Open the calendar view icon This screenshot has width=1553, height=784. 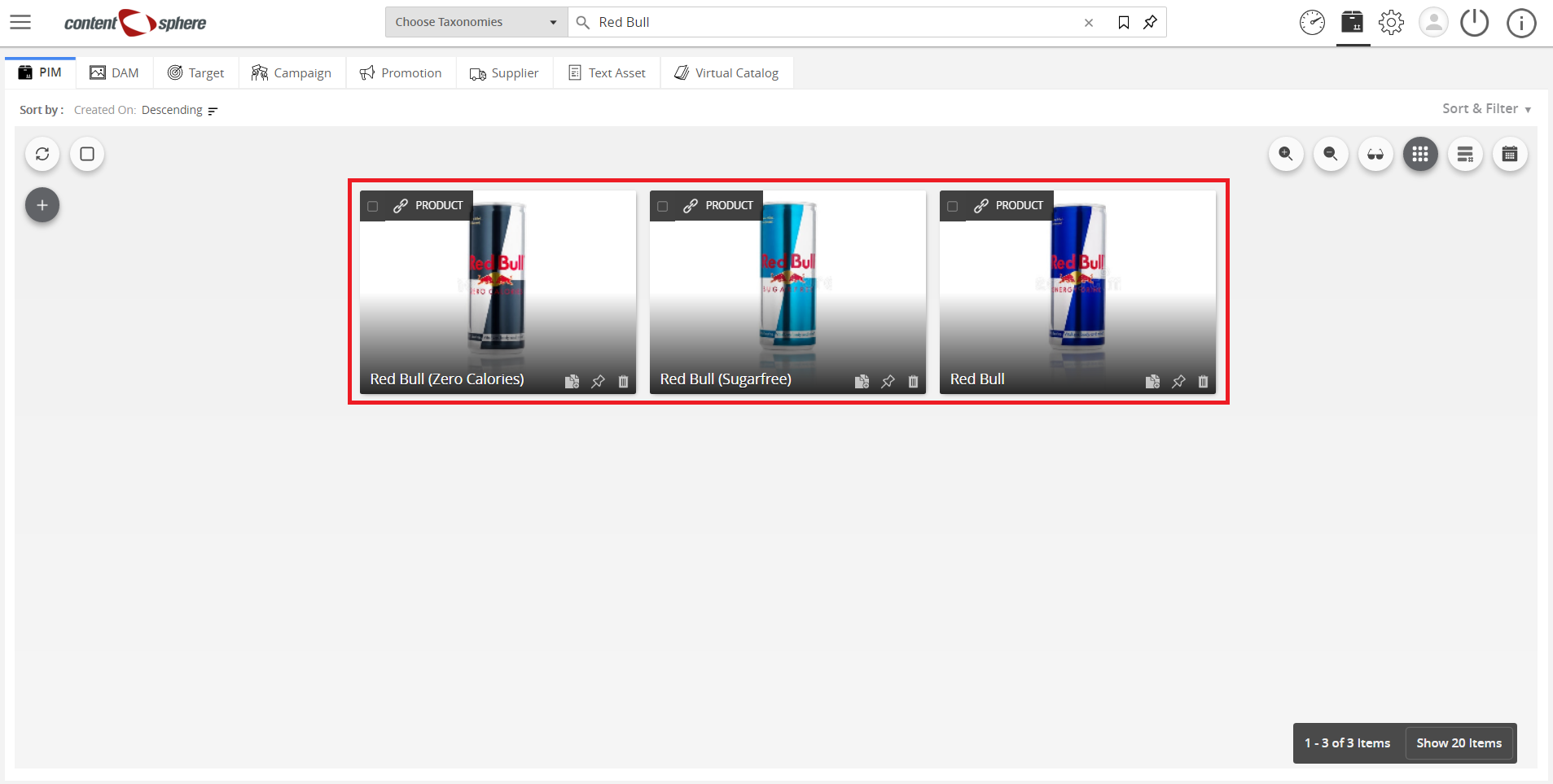1510,154
